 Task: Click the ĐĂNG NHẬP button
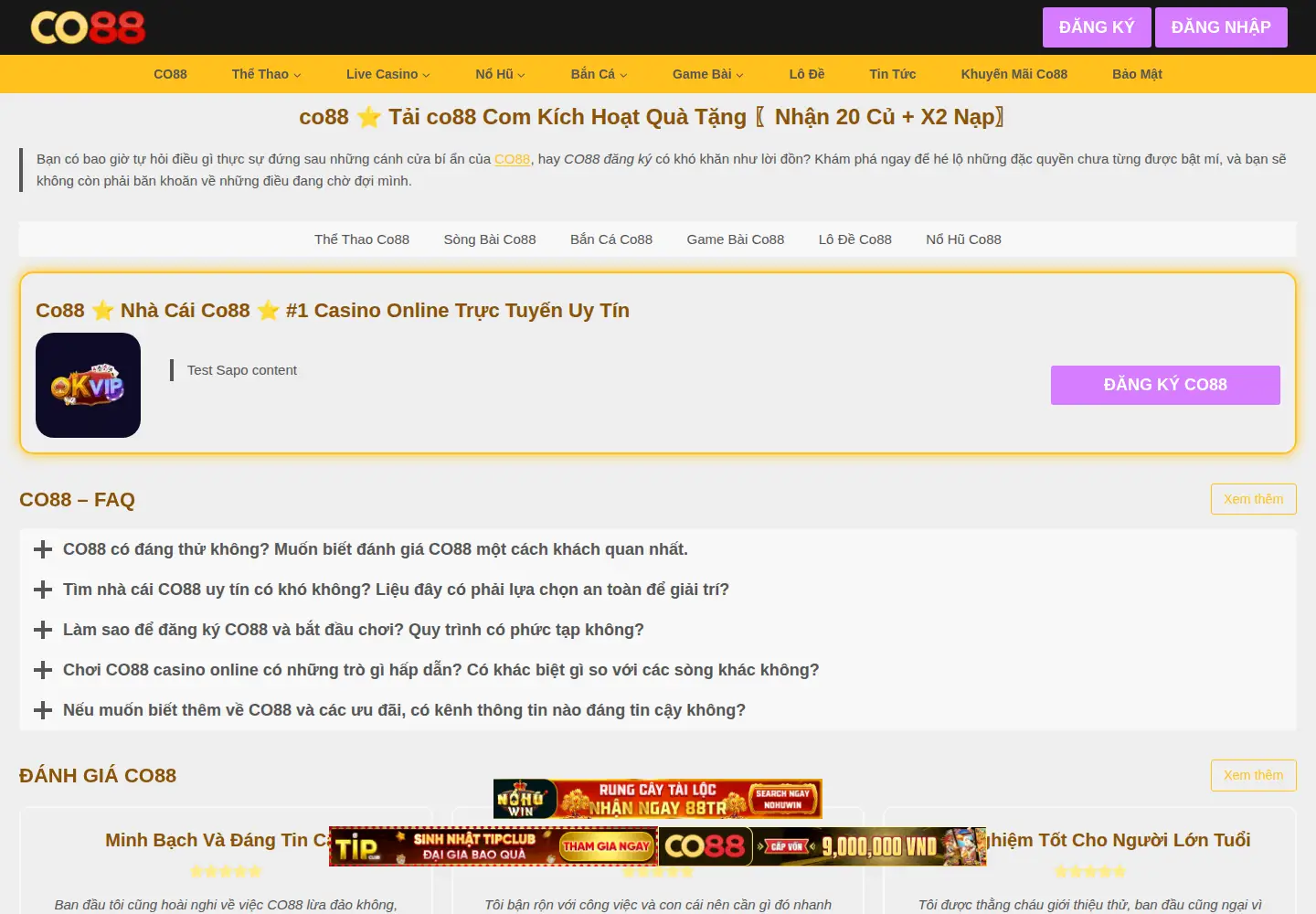(x=1221, y=27)
